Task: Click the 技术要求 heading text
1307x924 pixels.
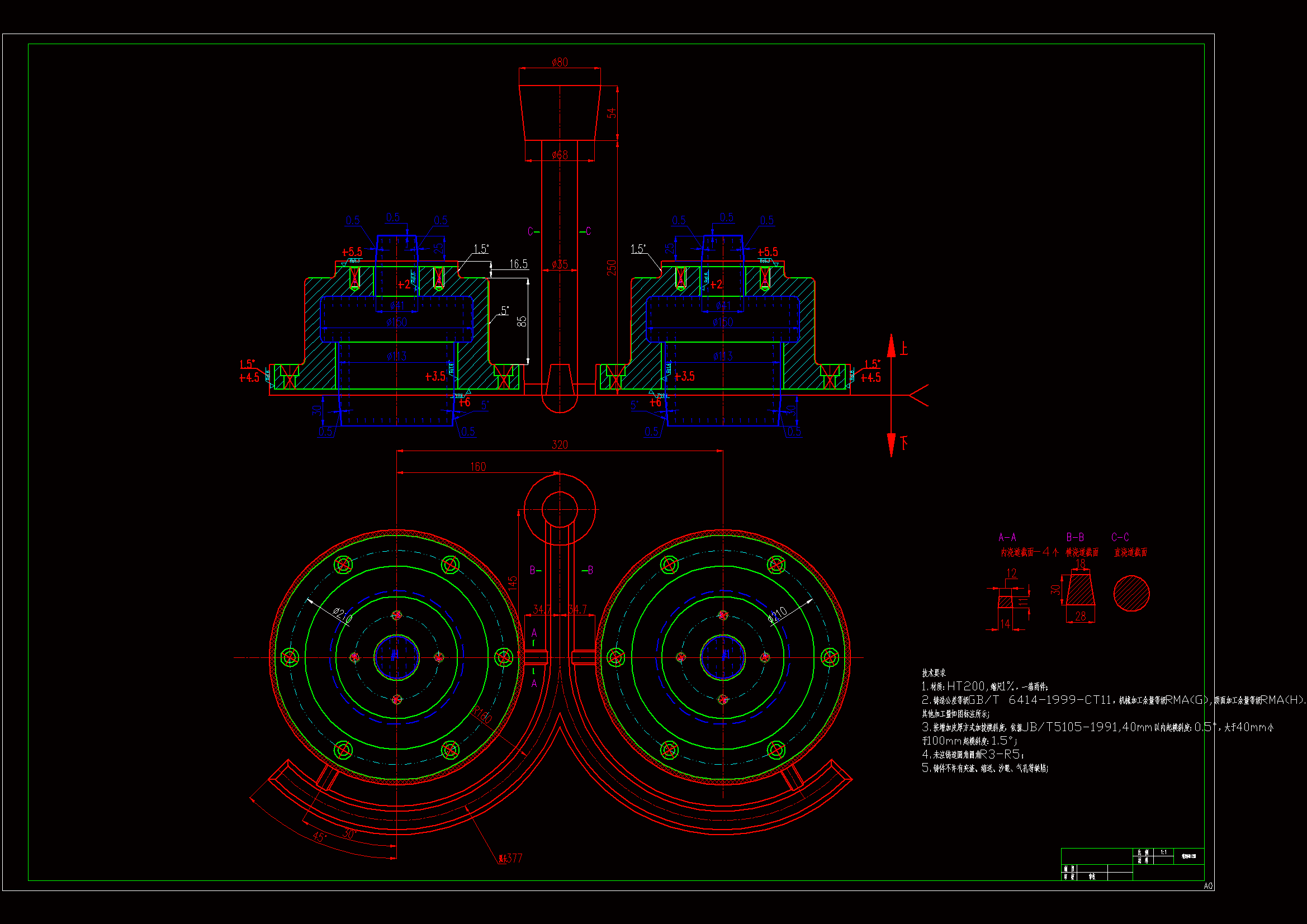Action: pos(934,673)
